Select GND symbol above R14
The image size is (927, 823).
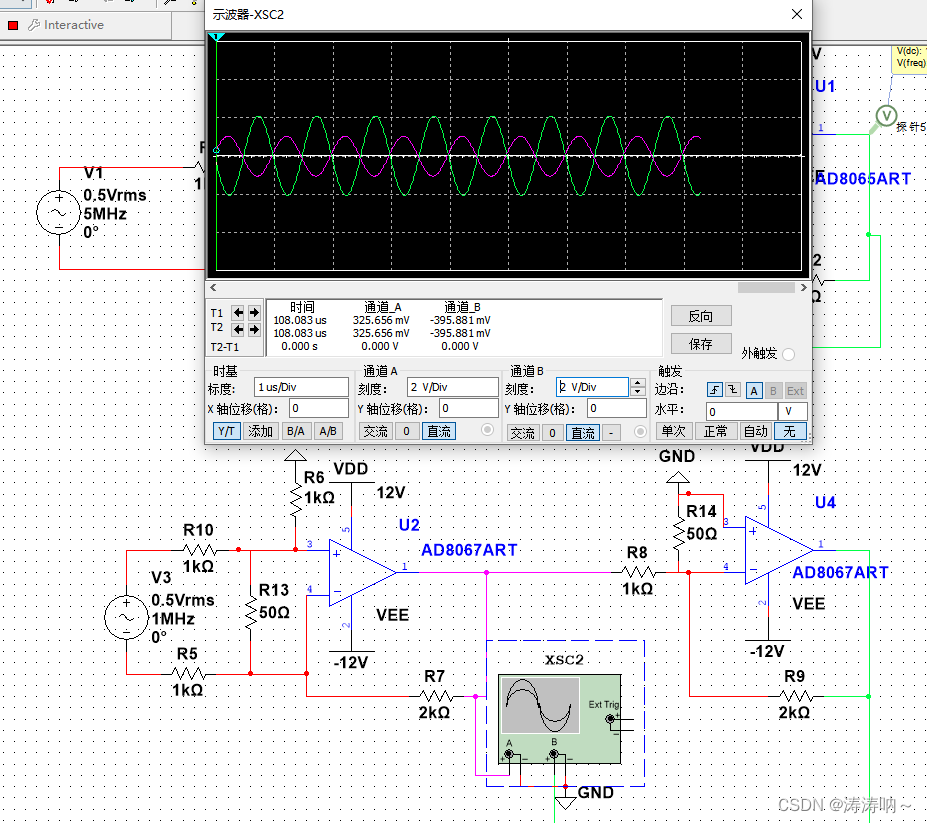point(678,477)
